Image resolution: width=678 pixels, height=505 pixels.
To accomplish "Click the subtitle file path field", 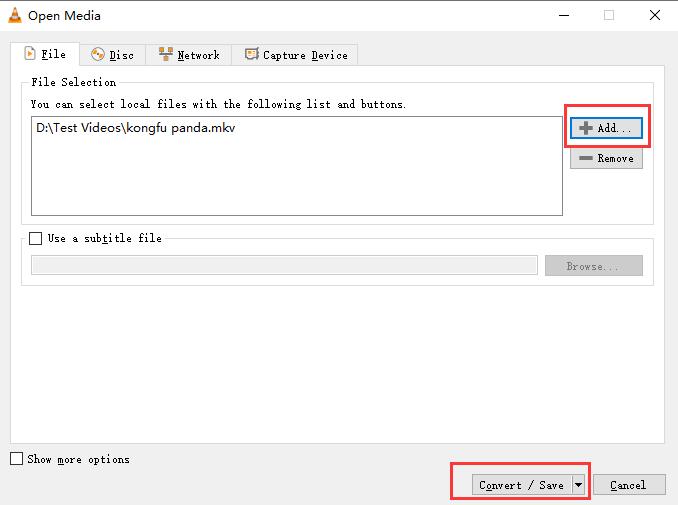I will 284,265.
